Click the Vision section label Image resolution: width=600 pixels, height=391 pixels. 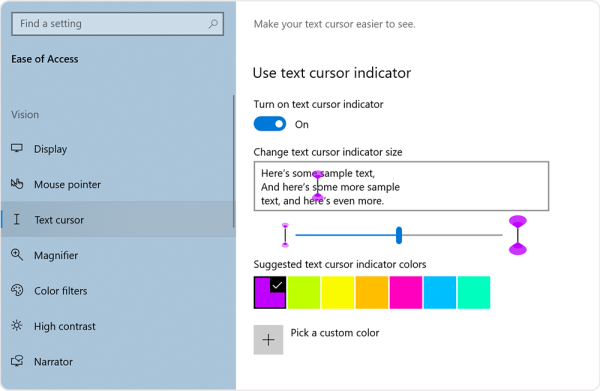(x=25, y=114)
